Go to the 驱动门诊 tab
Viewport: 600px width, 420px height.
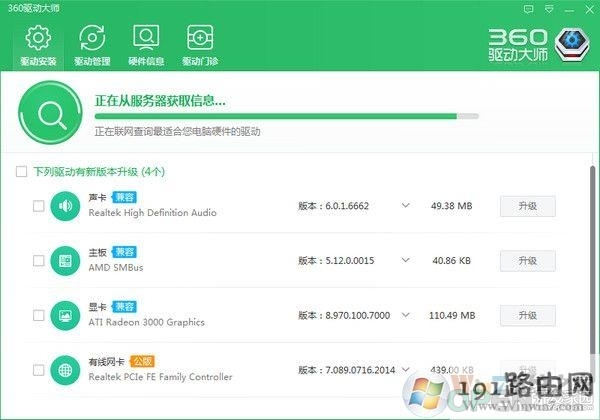click(x=200, y=45)
